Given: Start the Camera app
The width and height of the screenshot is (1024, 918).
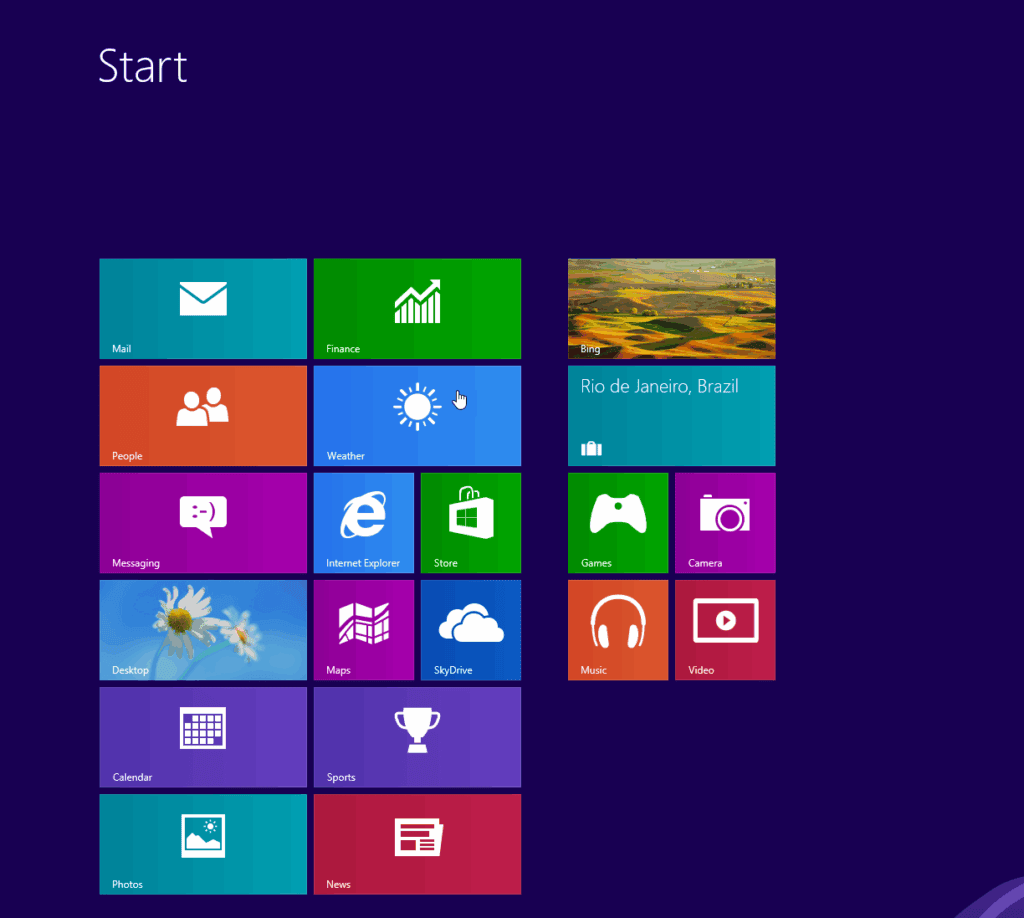Looking at the screenshot, I should tap(724, 522).
